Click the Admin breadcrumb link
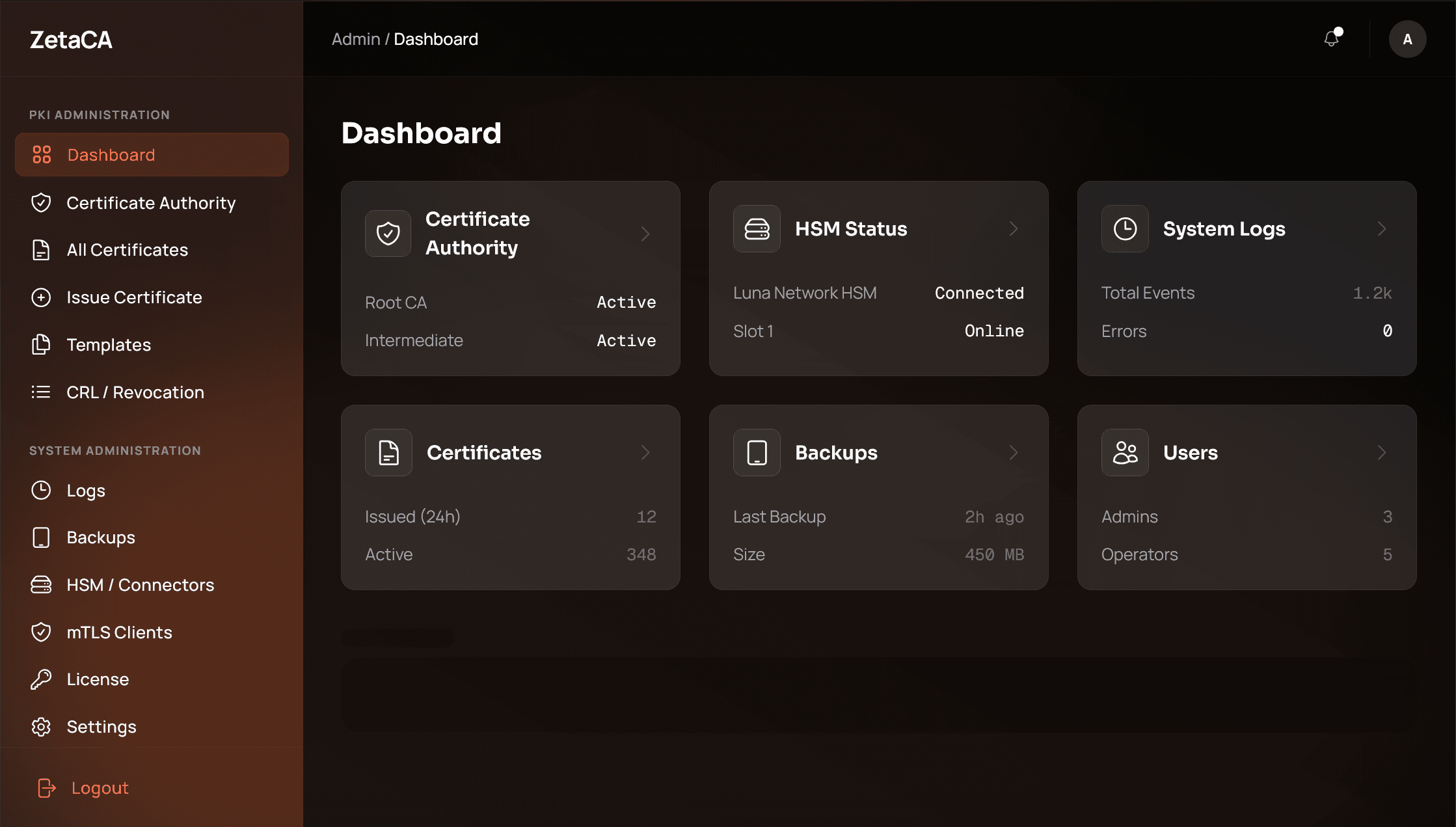1456x827 pixels. [x=355, y=39]
